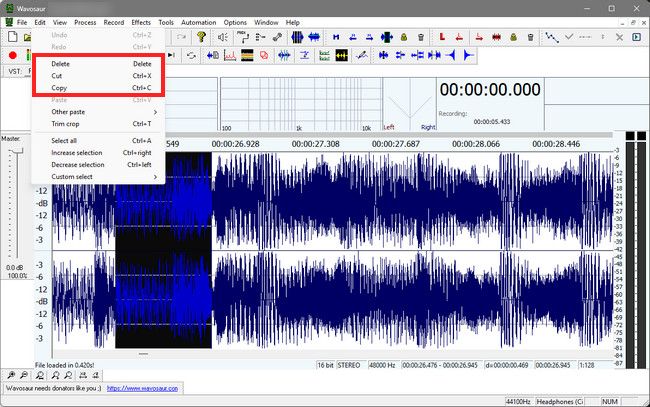The width and height of the screenshot is (650, 407).
Task: Click the Headphones output status field
Action: (560, 401)
